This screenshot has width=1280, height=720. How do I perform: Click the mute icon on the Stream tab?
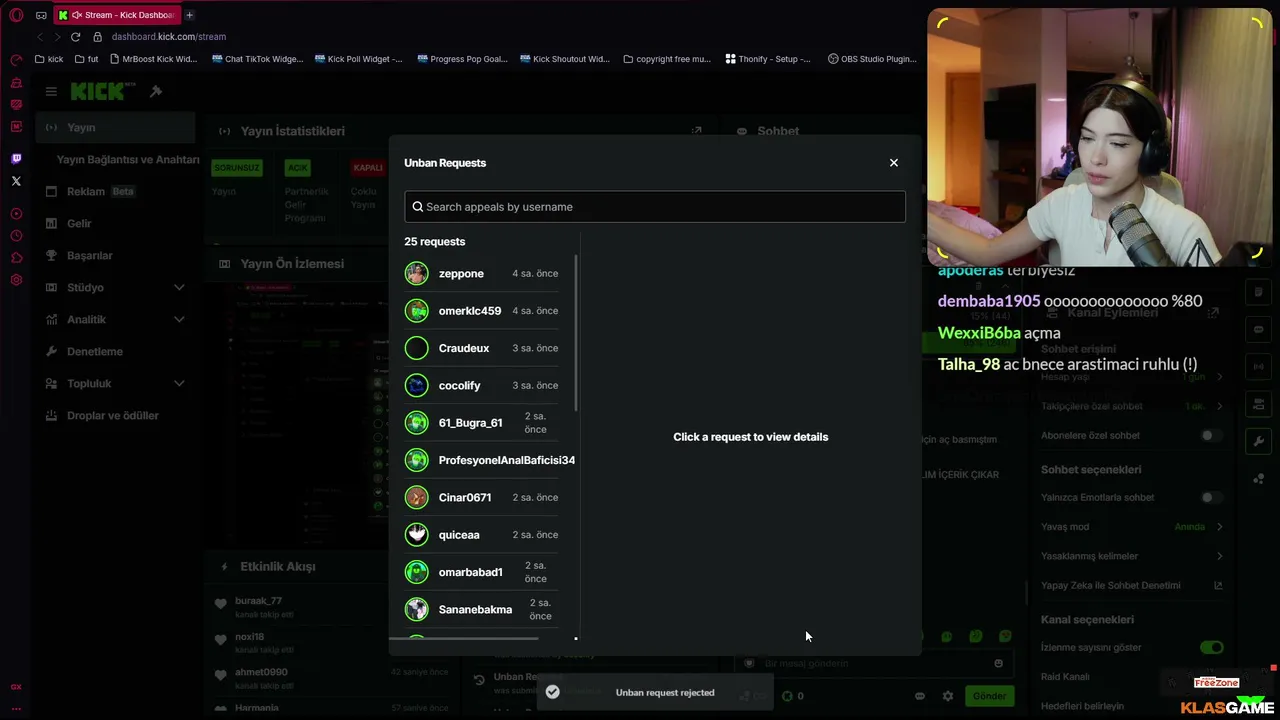77,15
